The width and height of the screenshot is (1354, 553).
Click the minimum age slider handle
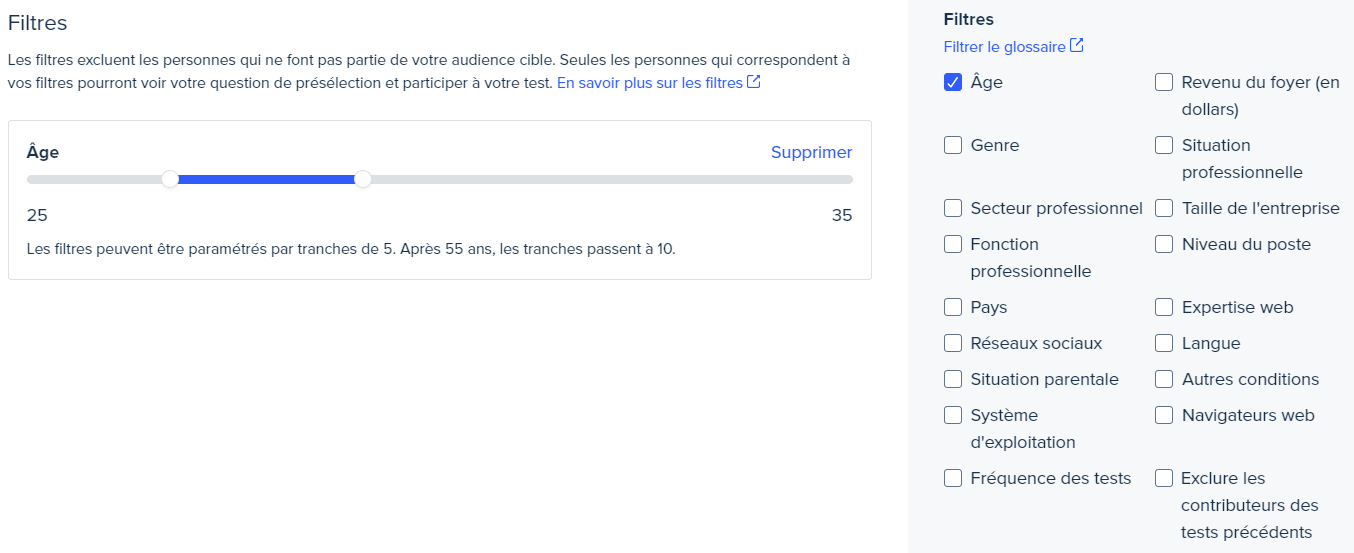[x=170, y=179]
